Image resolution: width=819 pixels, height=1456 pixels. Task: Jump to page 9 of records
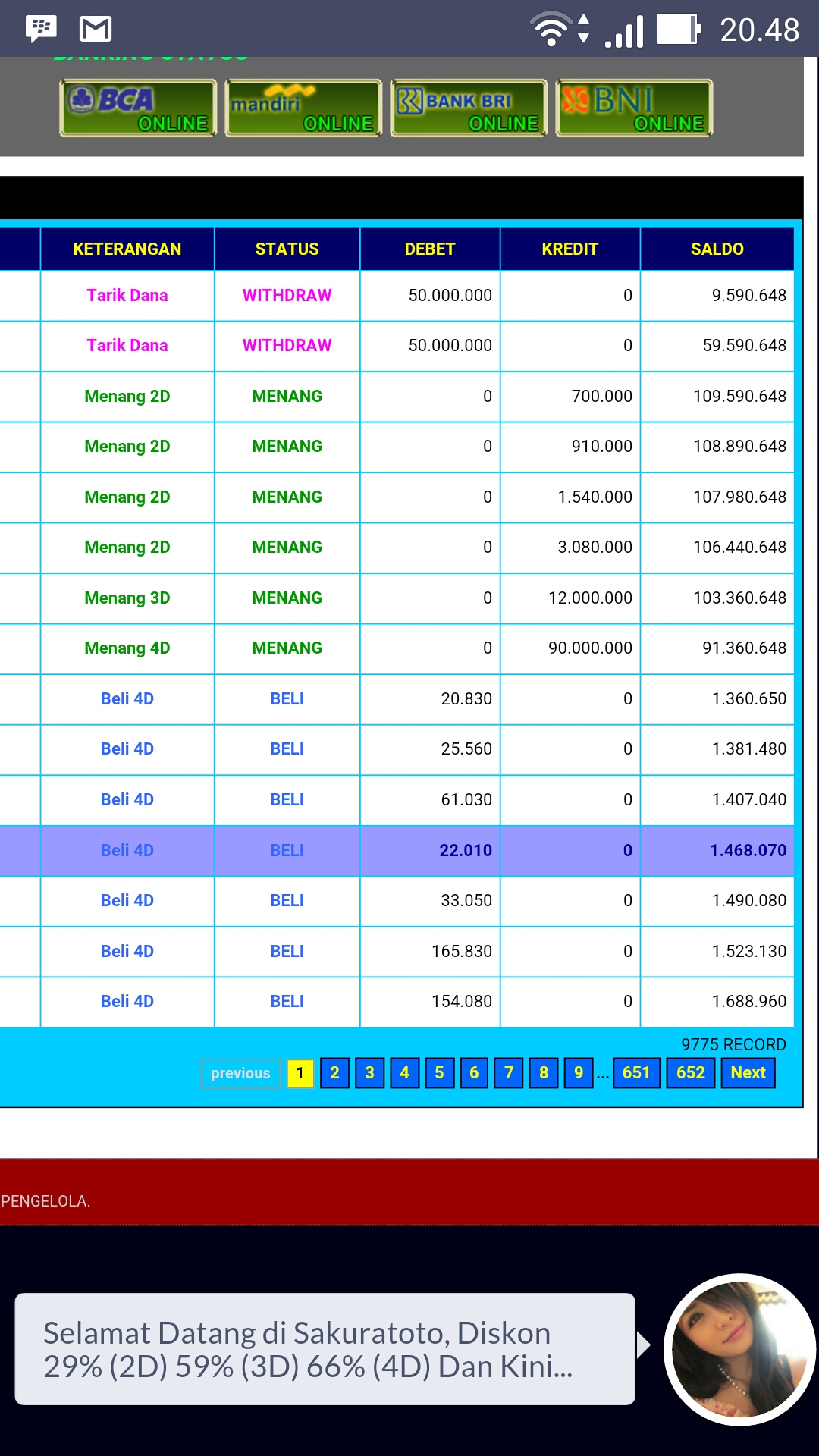coord(579,1073)
